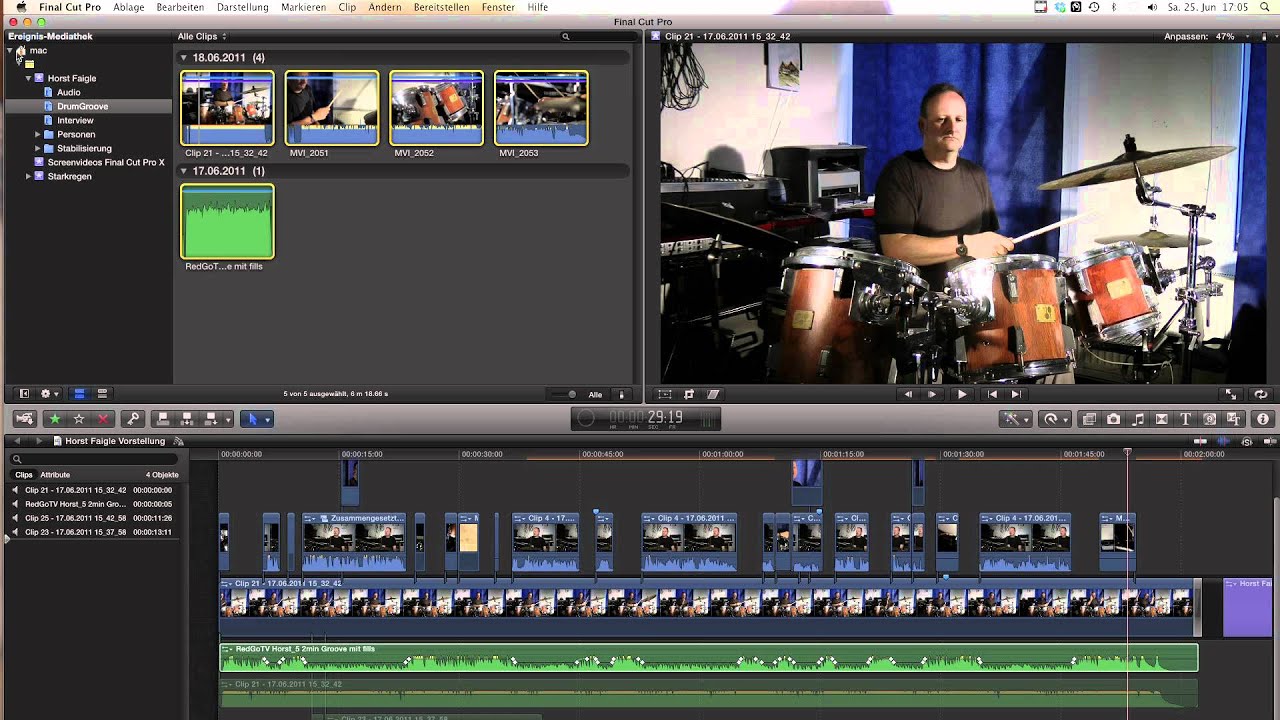Mark selection as favorite with green star
This screenshot has width=1280, height=720.
[x=55, y=419]
